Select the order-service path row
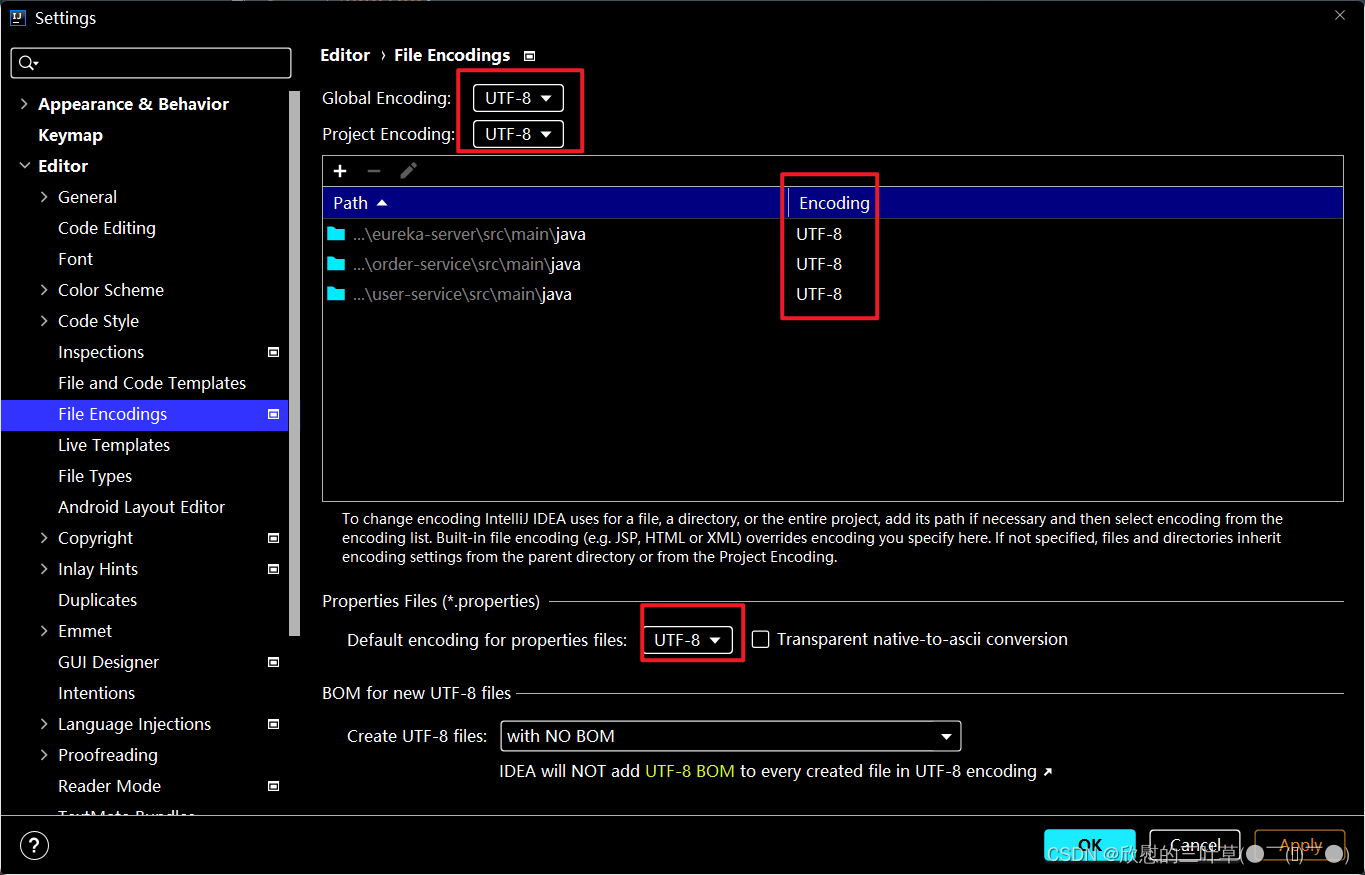 832,264
